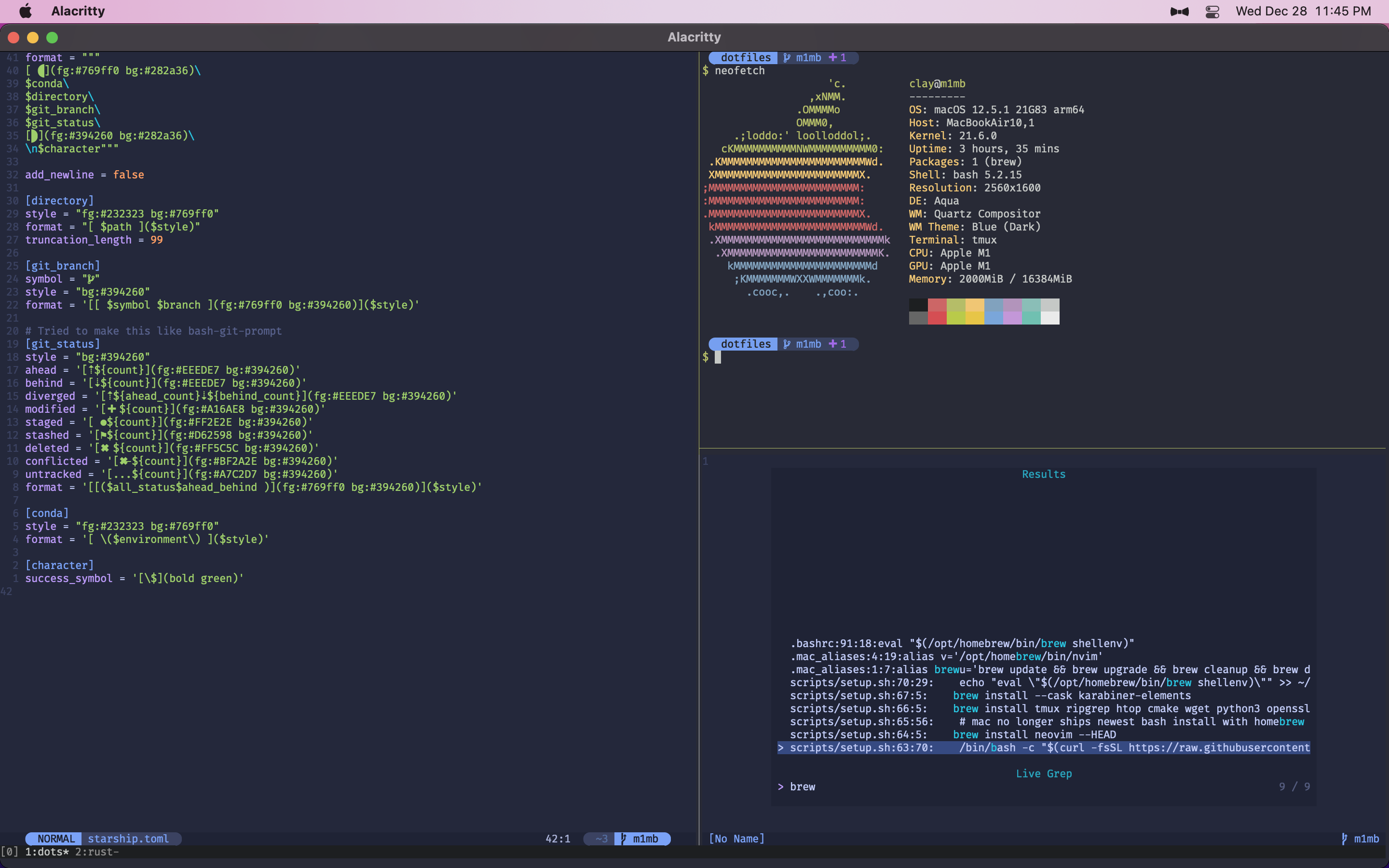
Task: Click the 42:1 cursor position indicator
Action: (558, 839)
